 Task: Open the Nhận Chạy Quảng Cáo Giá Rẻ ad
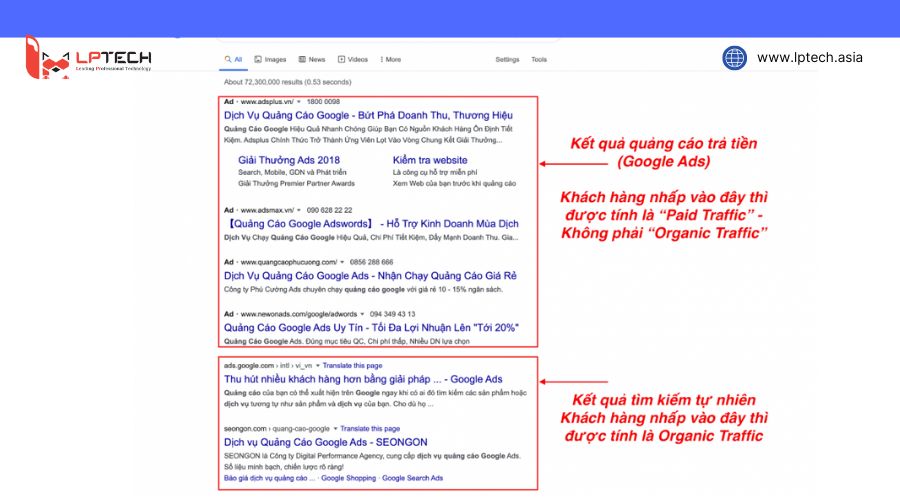[370, 276]
